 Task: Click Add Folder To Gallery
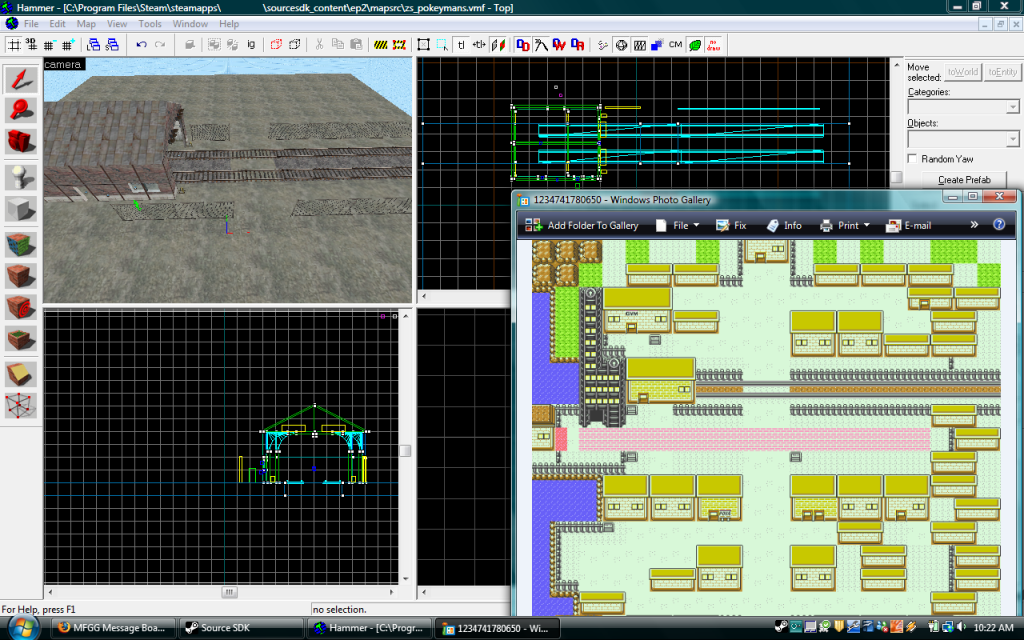click(x=582, y=225)
